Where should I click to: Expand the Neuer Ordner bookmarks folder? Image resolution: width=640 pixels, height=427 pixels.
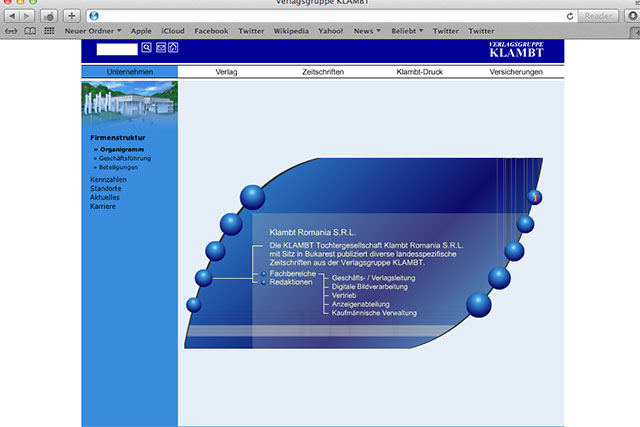93,31
